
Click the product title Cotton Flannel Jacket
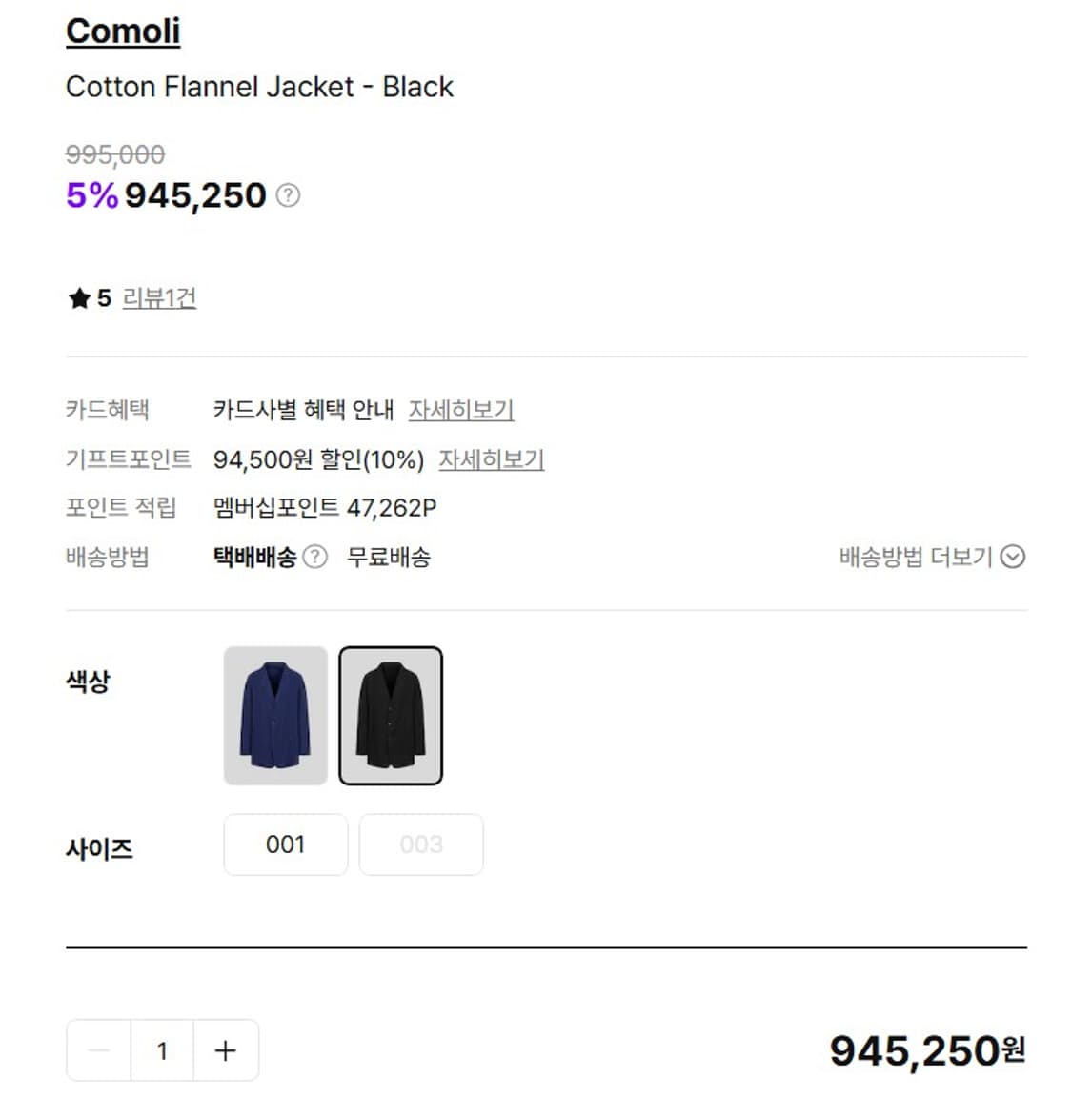click(x=259, y=87)
